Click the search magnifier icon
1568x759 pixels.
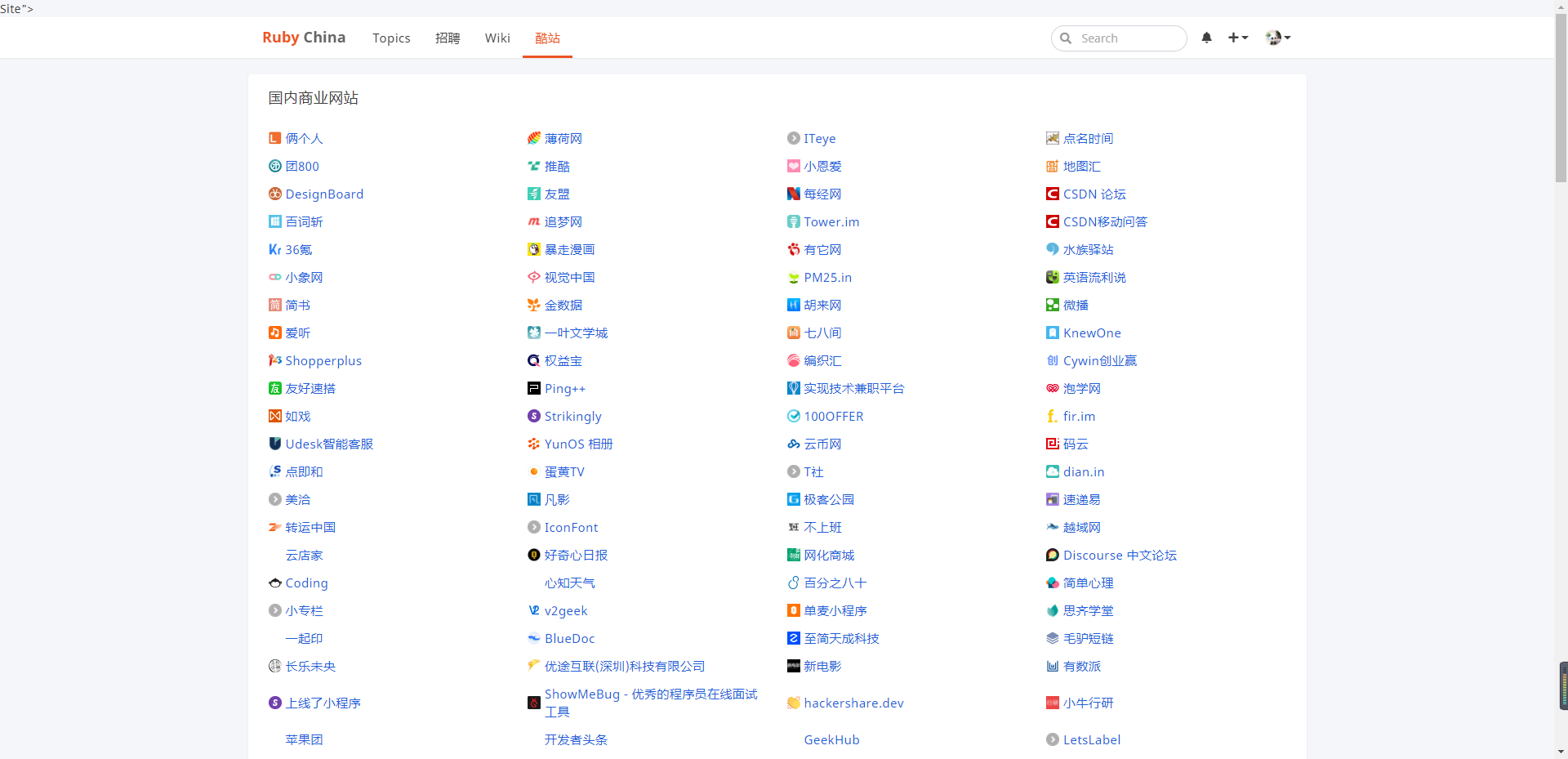coord(1066,38)
